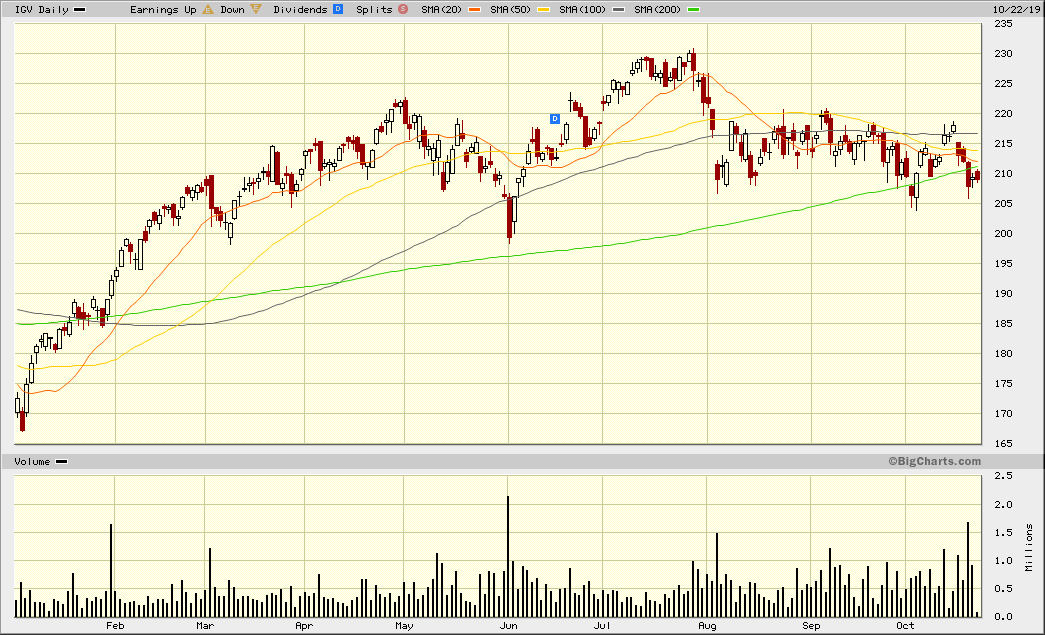1045x635 pixels.
Task: Click the Feb label on the volume chart axis
Action: tap(114, 626)
